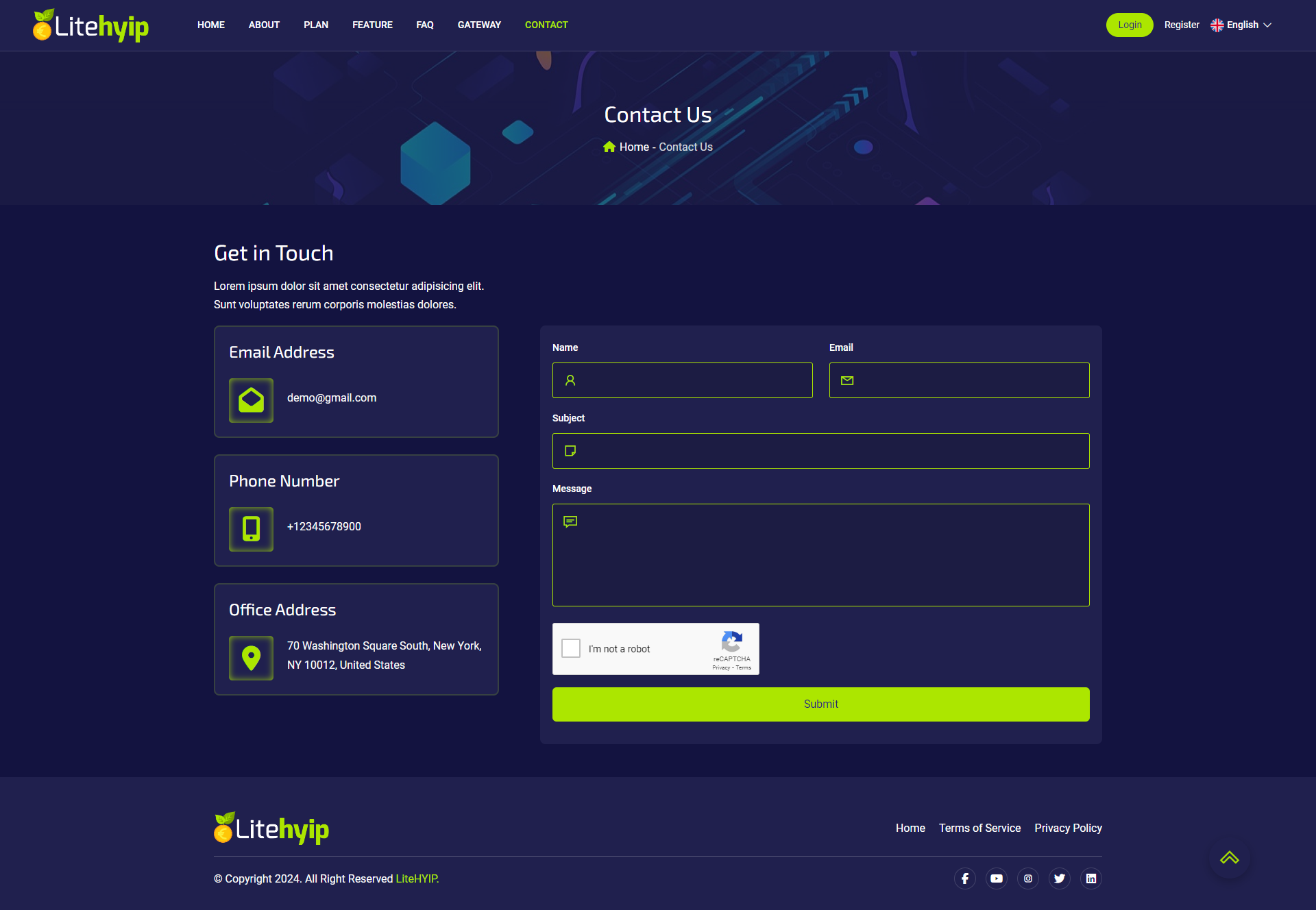Enable reCAPTCHA verification checkbox
The width and height of the screenshot is (1316, 910).
click(x=571, y=649)
